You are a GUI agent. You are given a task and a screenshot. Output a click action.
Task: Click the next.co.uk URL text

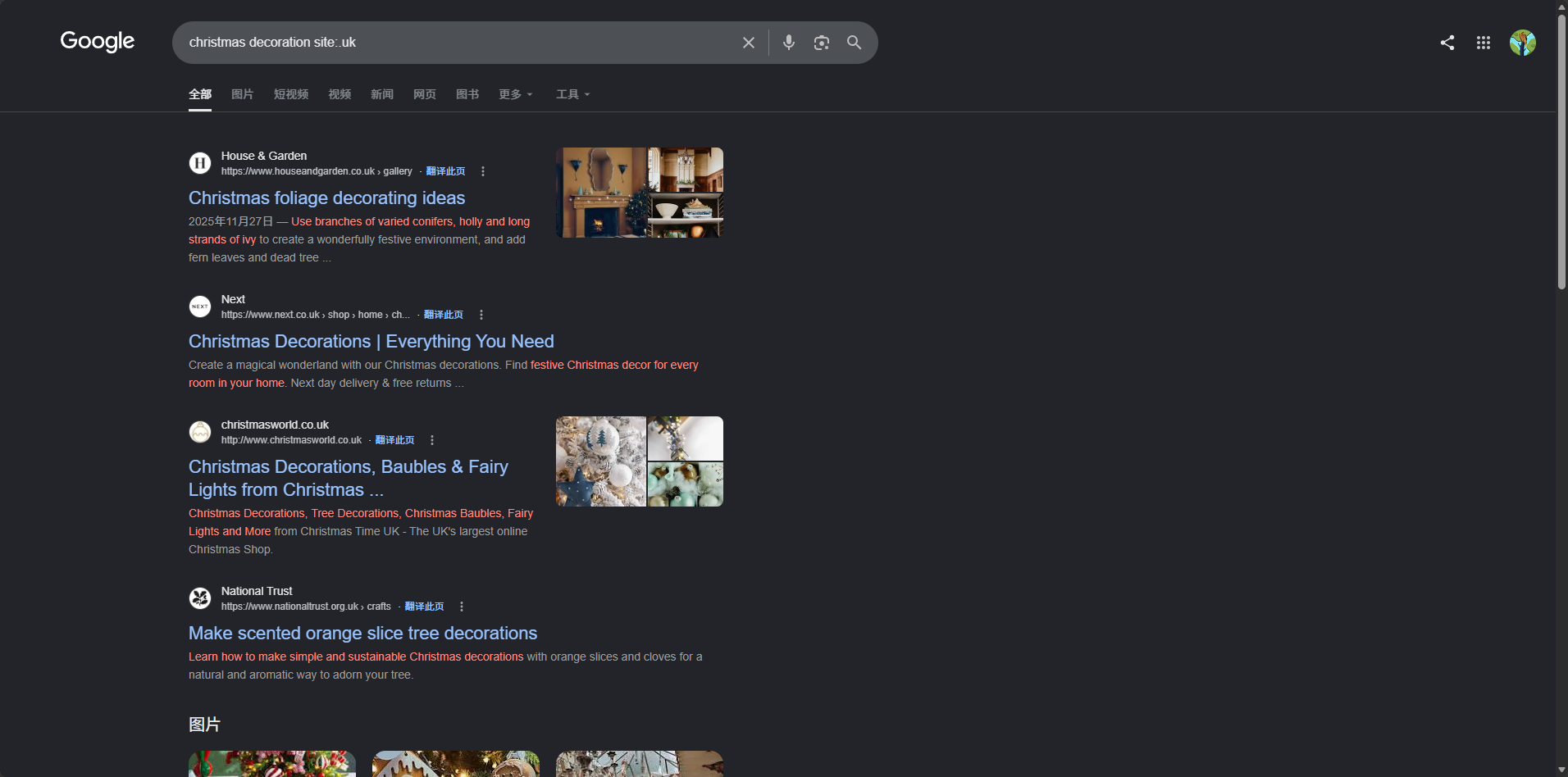pos(316,315)
